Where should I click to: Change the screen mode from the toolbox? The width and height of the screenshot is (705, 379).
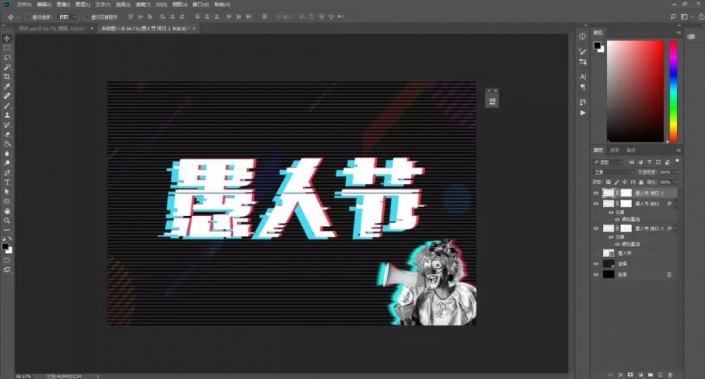coord(7,270)
